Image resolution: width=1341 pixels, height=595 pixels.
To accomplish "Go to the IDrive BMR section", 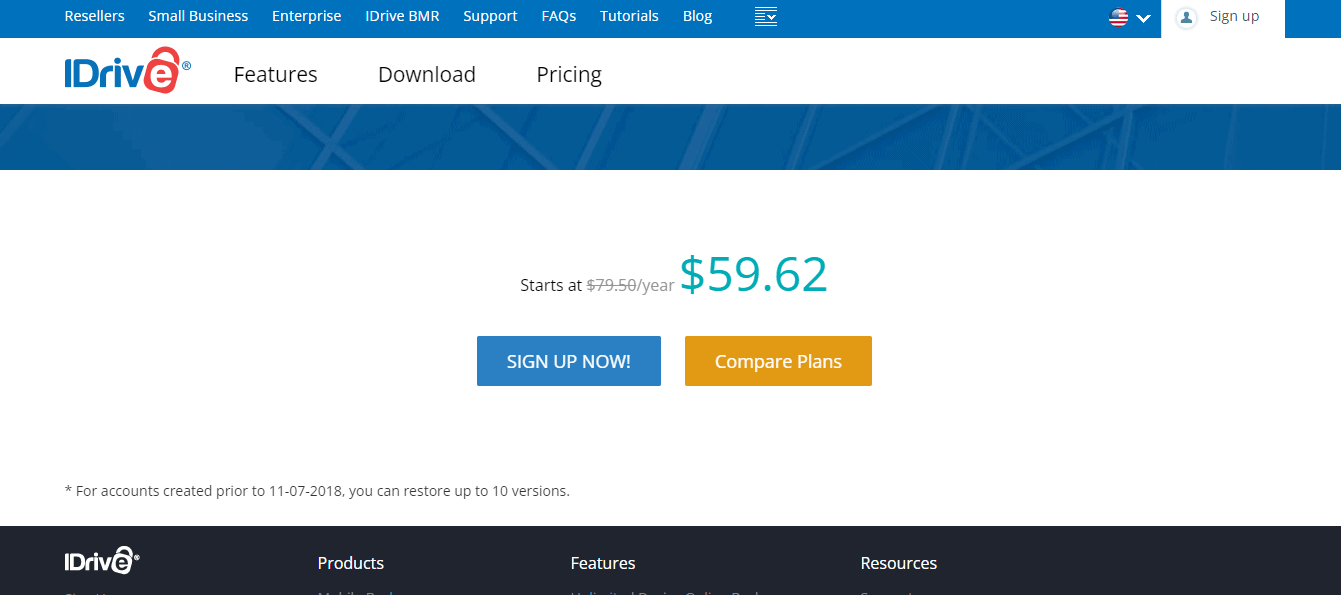I will (402, 15).
